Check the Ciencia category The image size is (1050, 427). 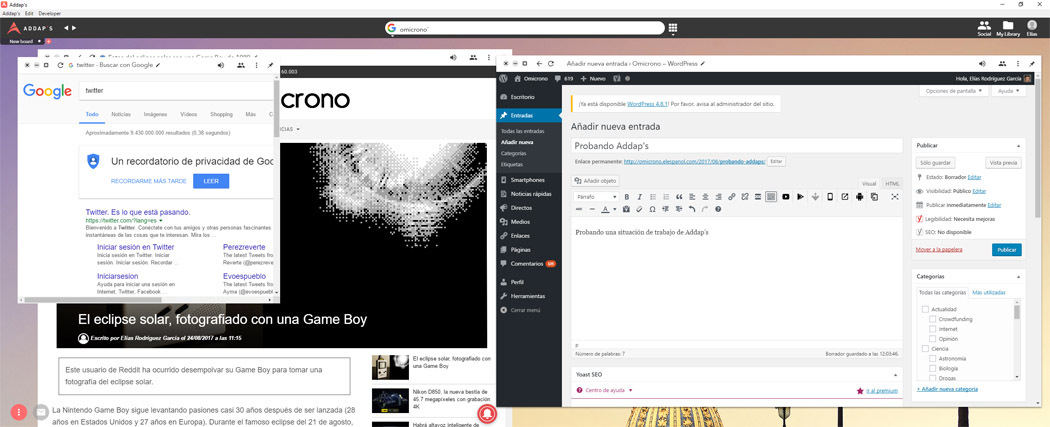(x=925, y=349)
